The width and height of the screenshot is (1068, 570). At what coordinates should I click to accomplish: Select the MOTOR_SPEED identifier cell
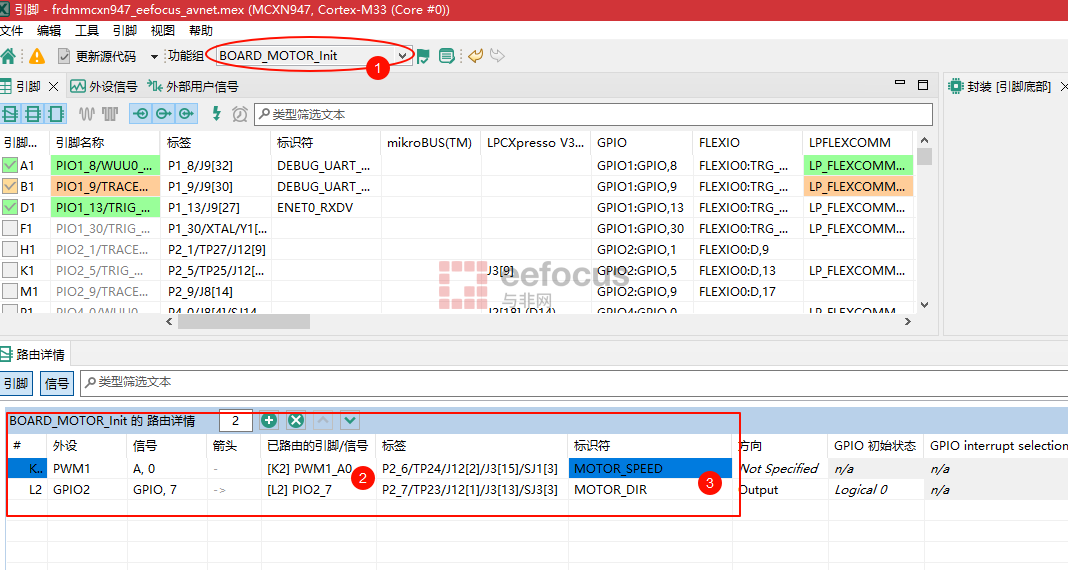pos(650,469)
